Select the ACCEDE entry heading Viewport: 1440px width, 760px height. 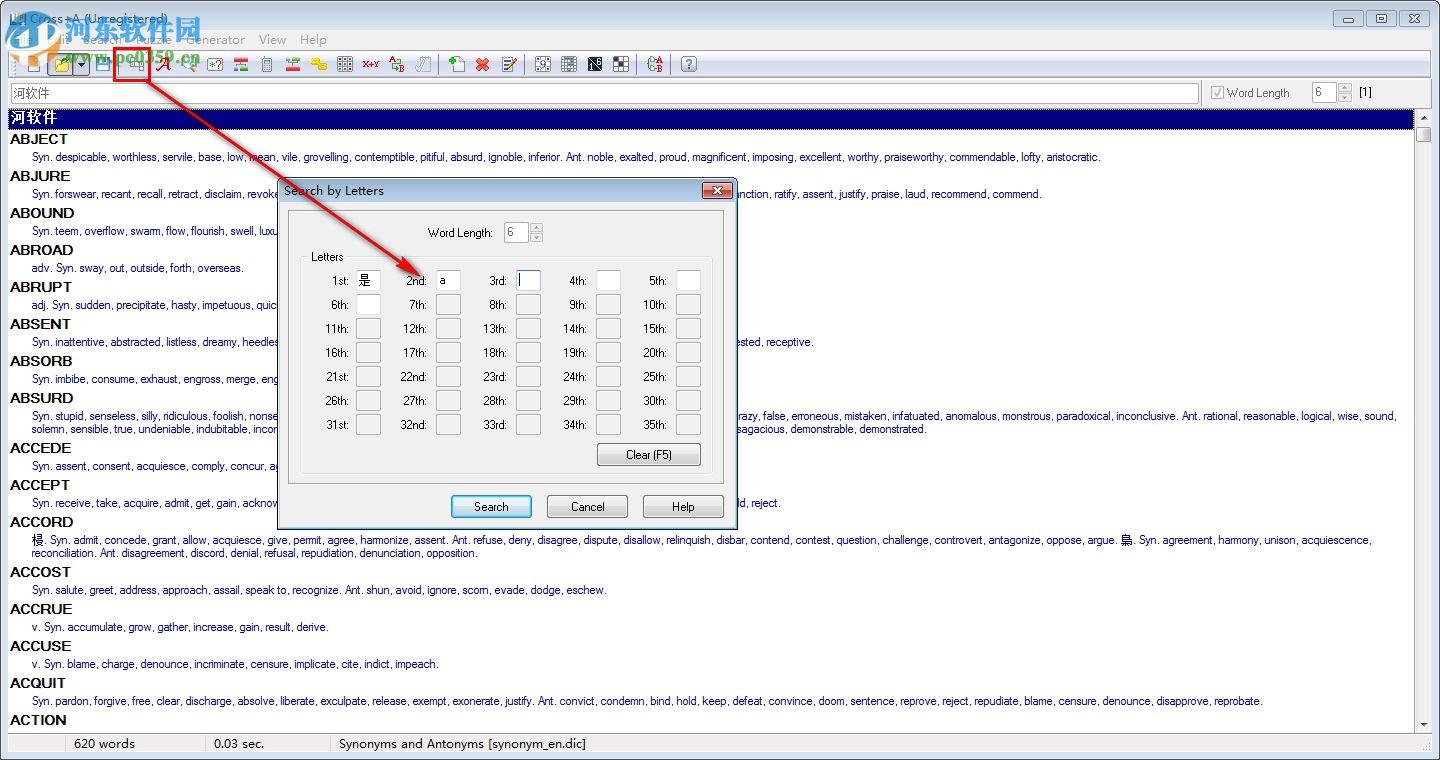(41, 449)
